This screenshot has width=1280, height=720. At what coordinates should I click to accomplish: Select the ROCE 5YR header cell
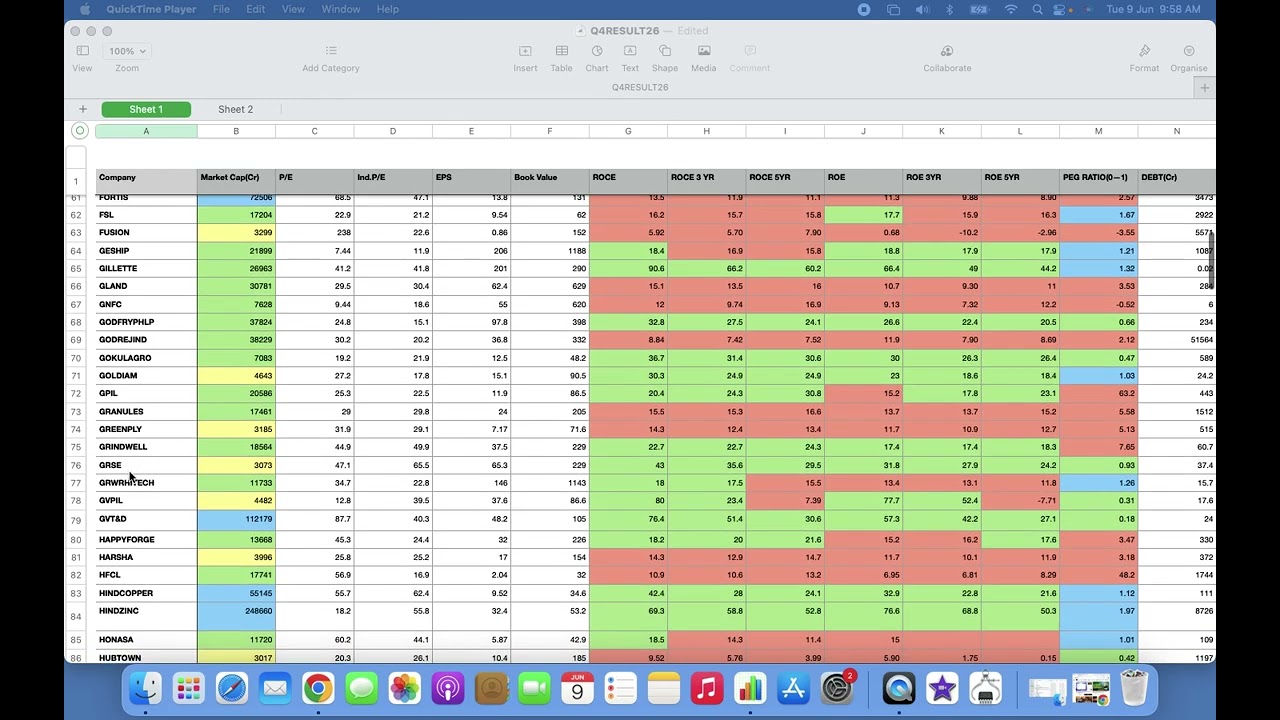click(785, 181)
